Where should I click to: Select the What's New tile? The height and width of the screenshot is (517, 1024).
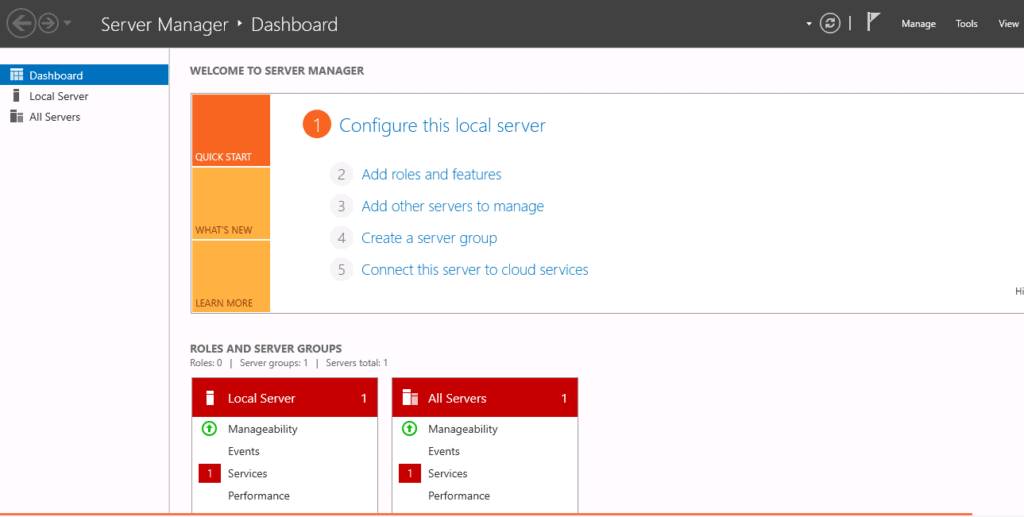pos(231,204)
